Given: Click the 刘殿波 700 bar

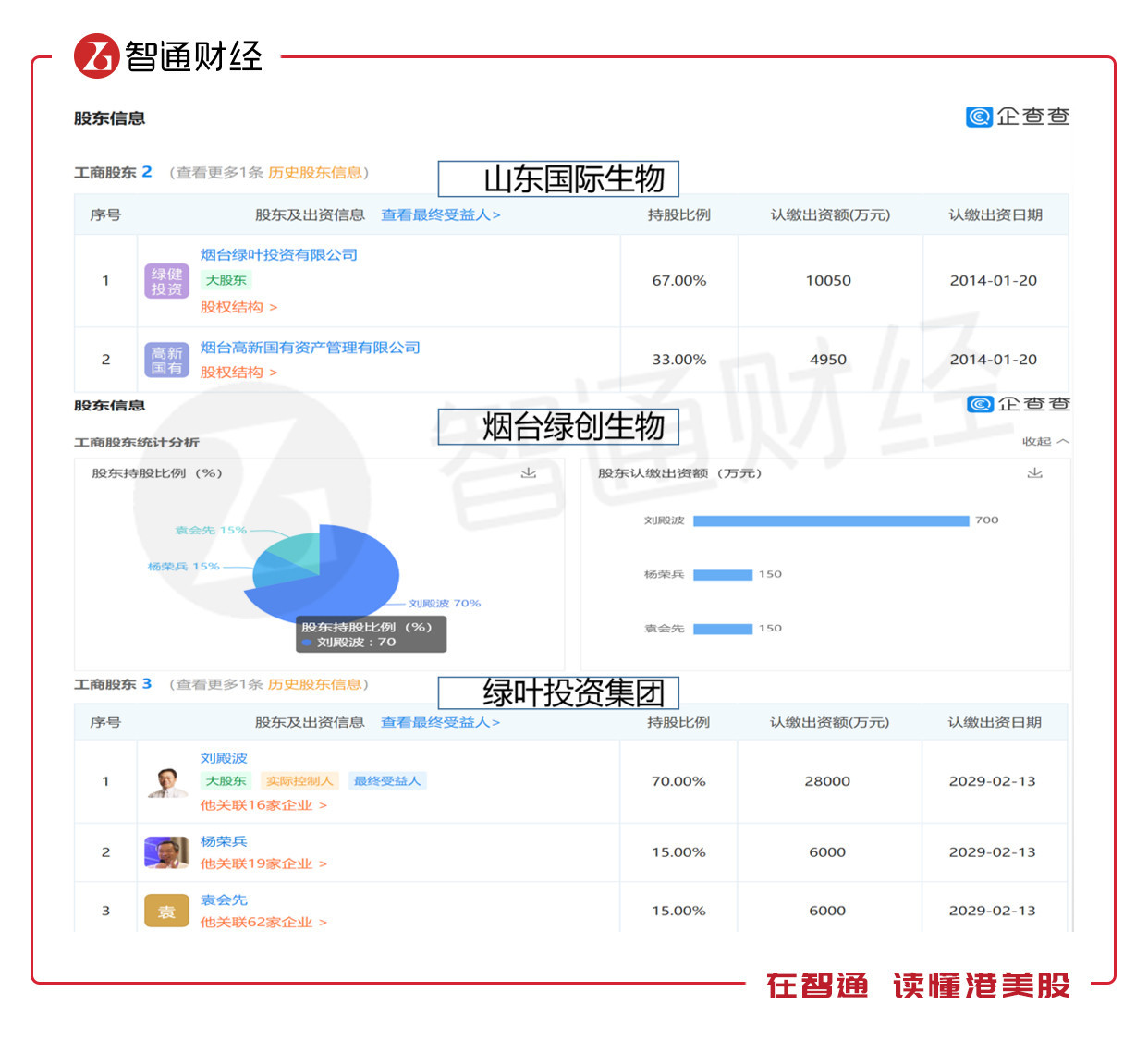Looking at the screenshot, I should tap(831, 520).
